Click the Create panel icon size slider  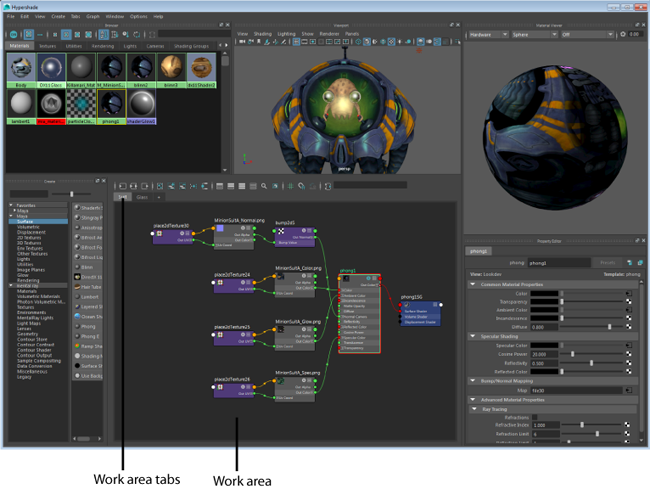pyautogui.click(x=72, y=194)
